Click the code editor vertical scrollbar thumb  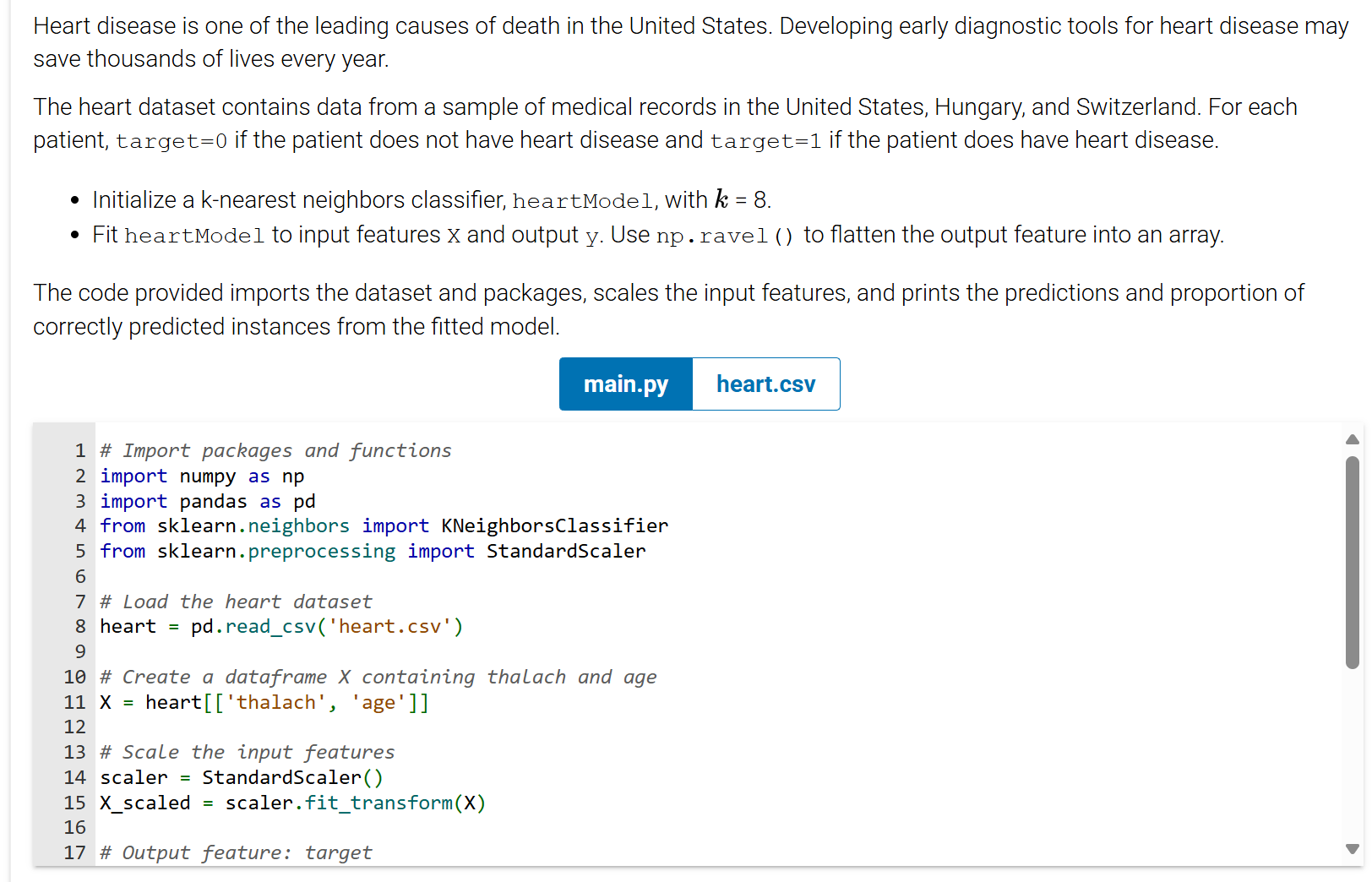point(1353,562)
